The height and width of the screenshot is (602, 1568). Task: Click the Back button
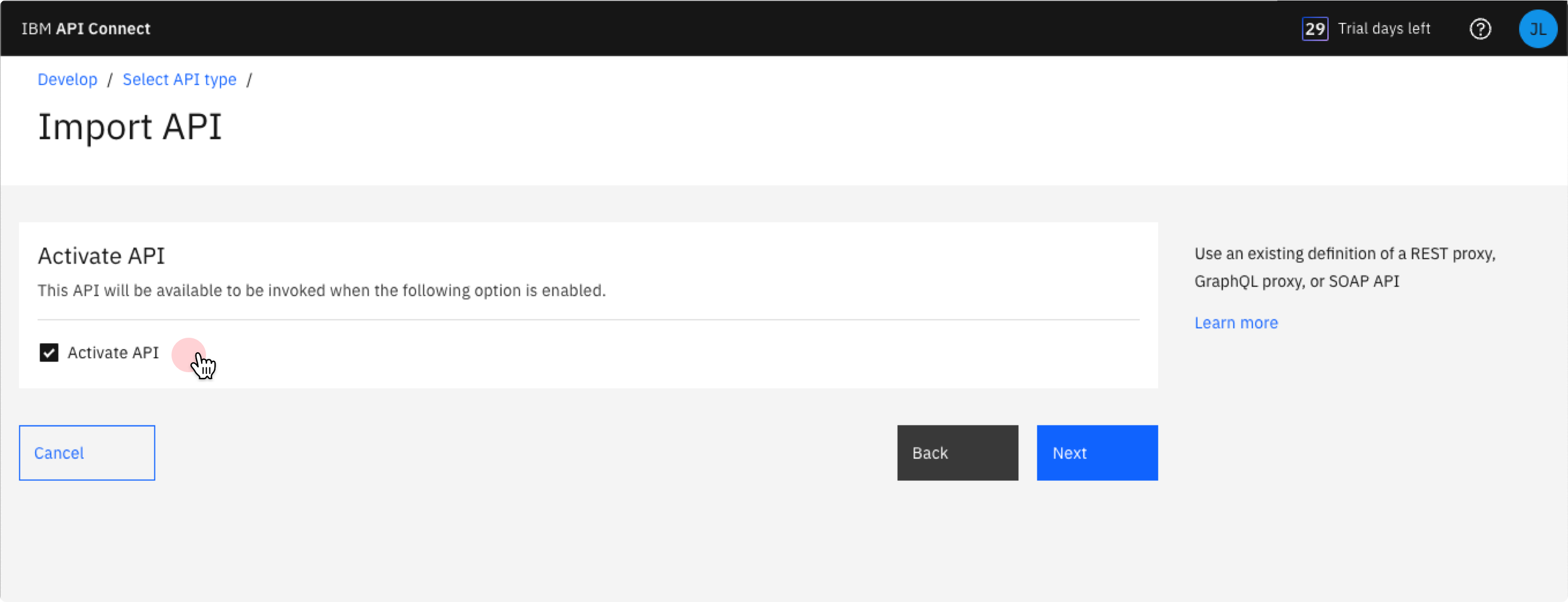pos(957,453)
